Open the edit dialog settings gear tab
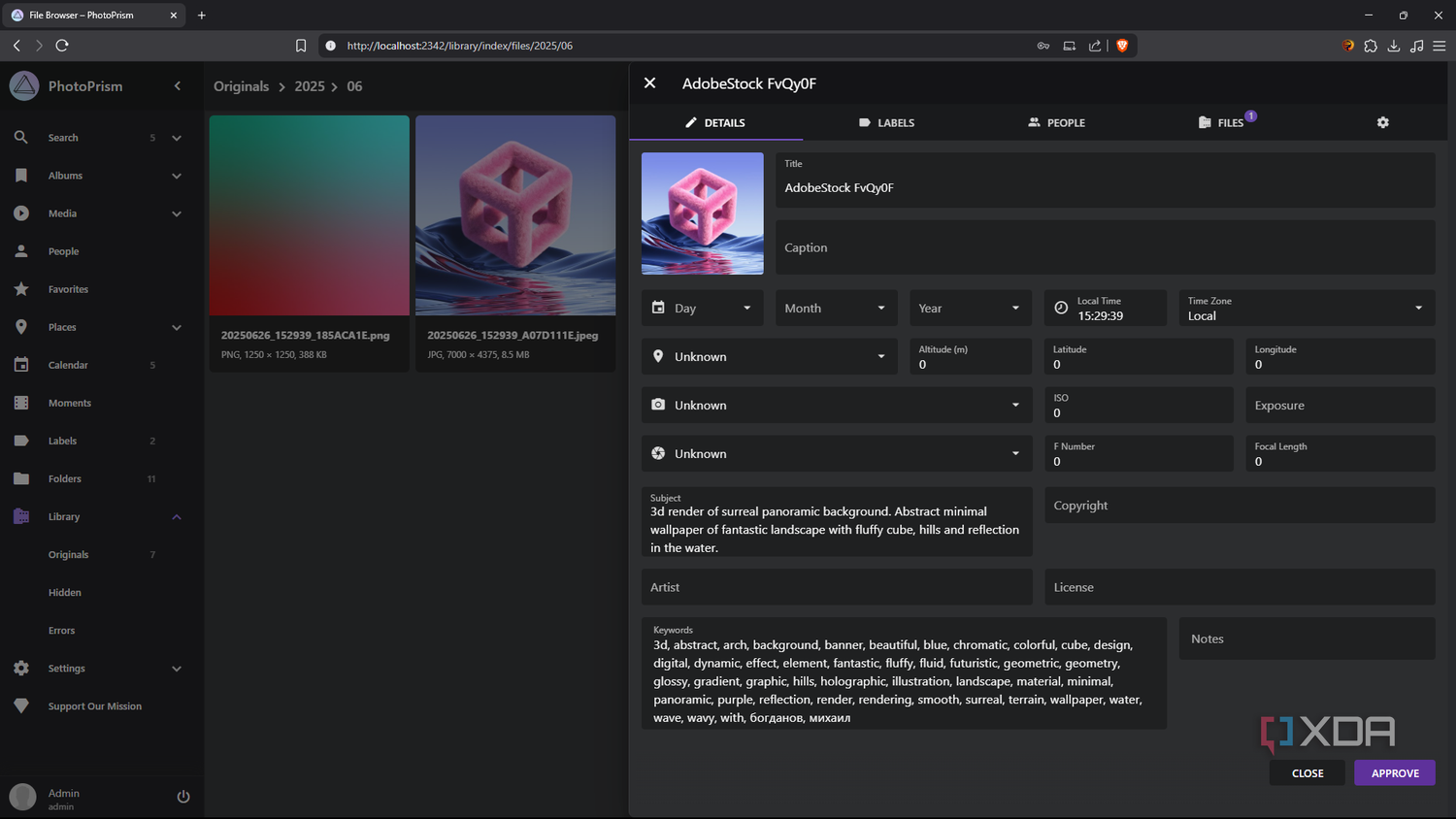1456x819 pixels. pyautogui.click(x=1383, y=122)
